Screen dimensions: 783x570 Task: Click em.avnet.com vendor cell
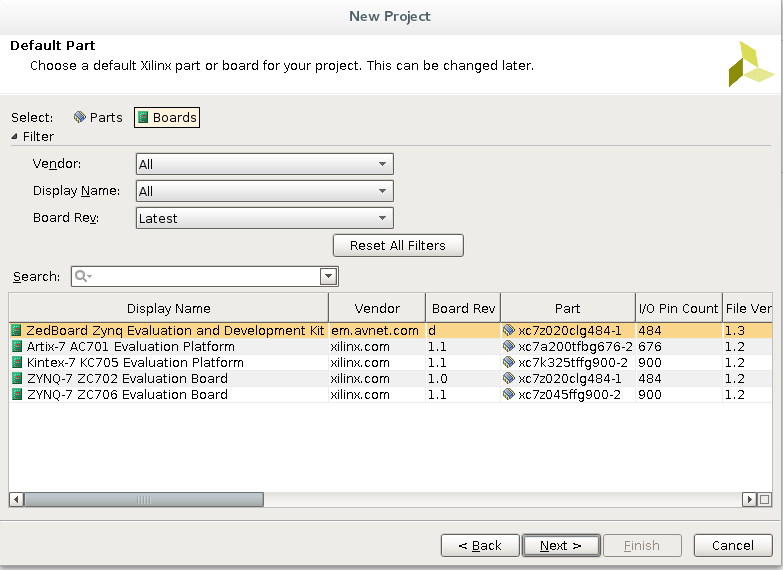377,330
